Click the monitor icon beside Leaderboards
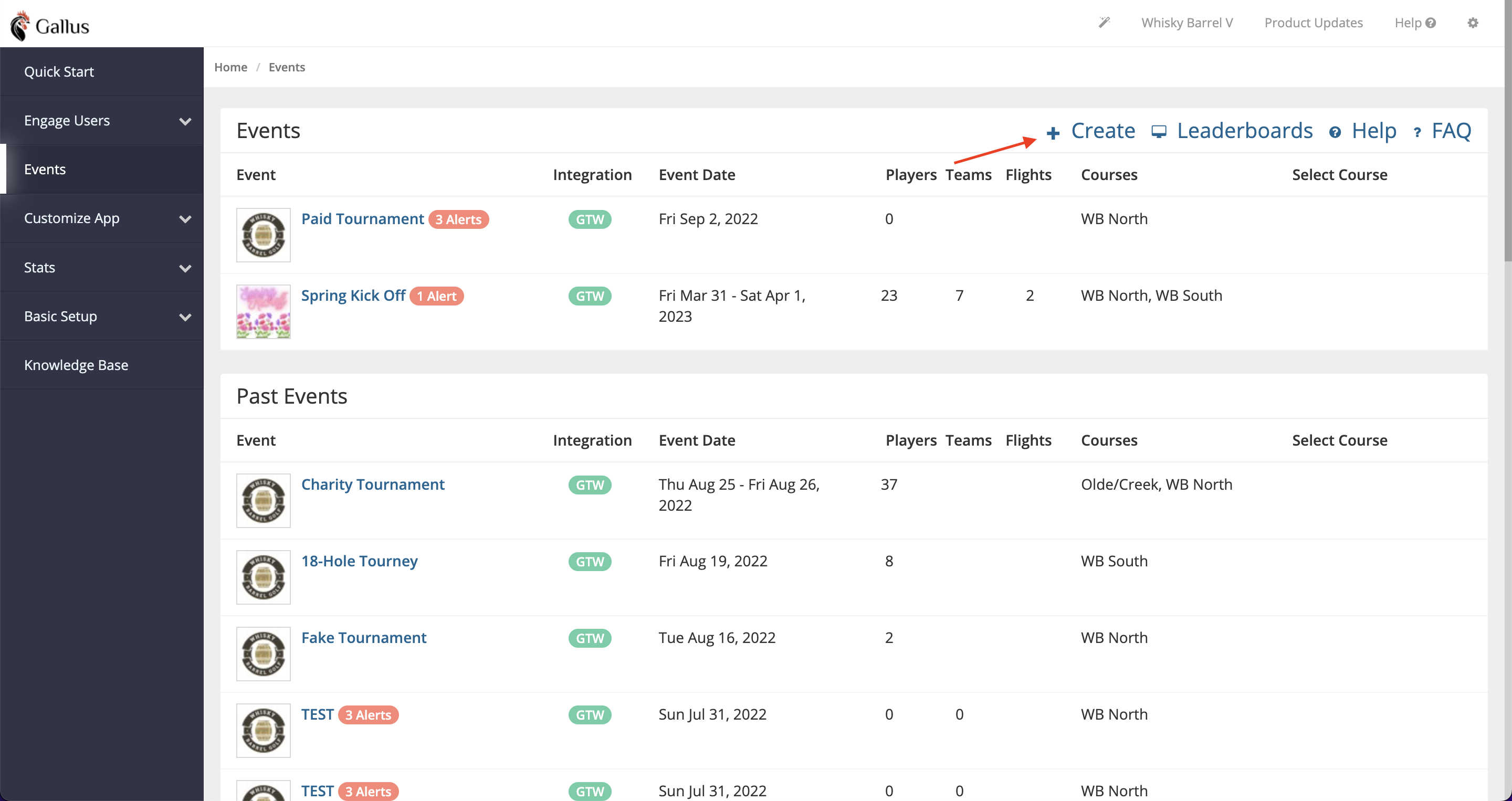The image size is (1512, 801). (x=1159, y=131)
